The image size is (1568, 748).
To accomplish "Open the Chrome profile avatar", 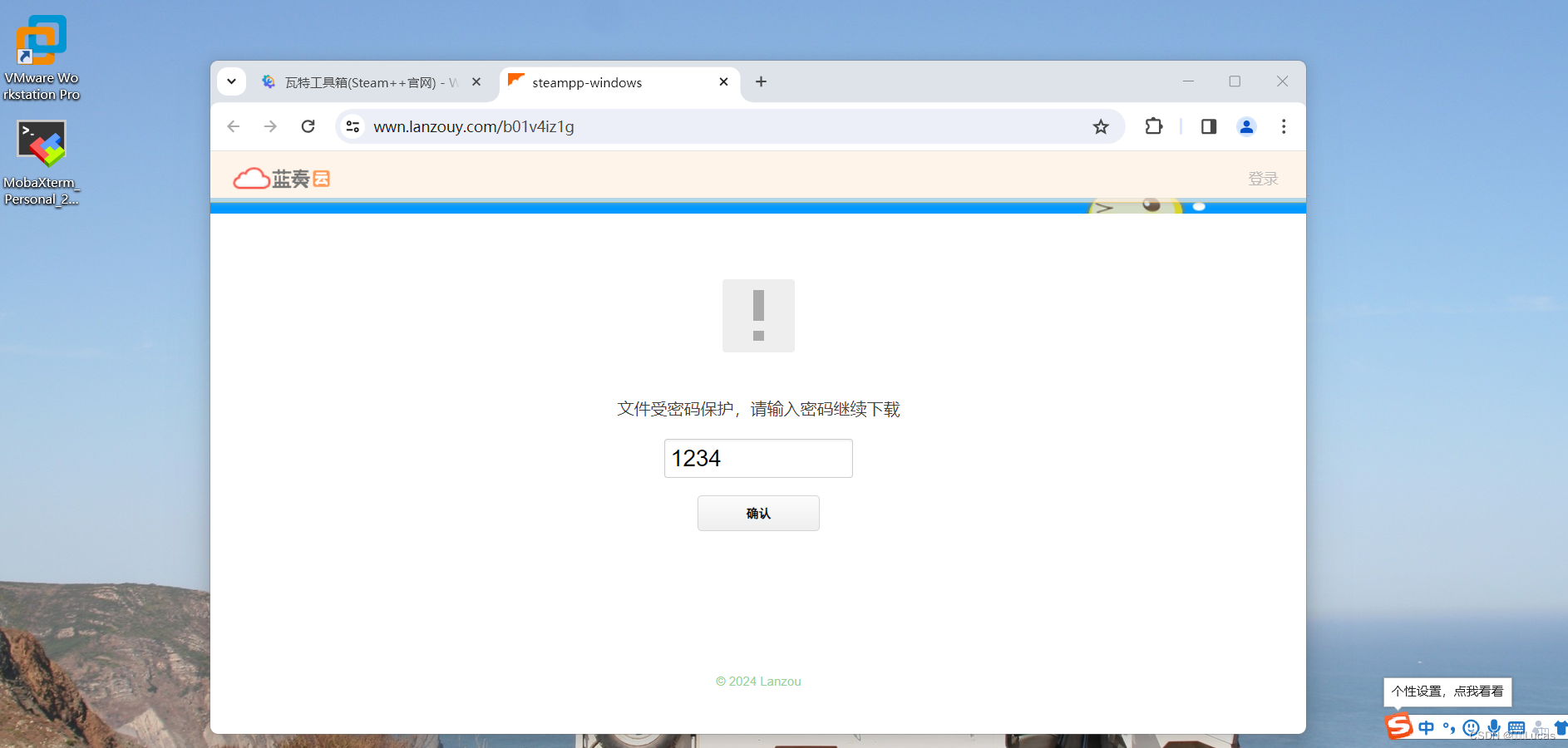I will coord(1246,126).
